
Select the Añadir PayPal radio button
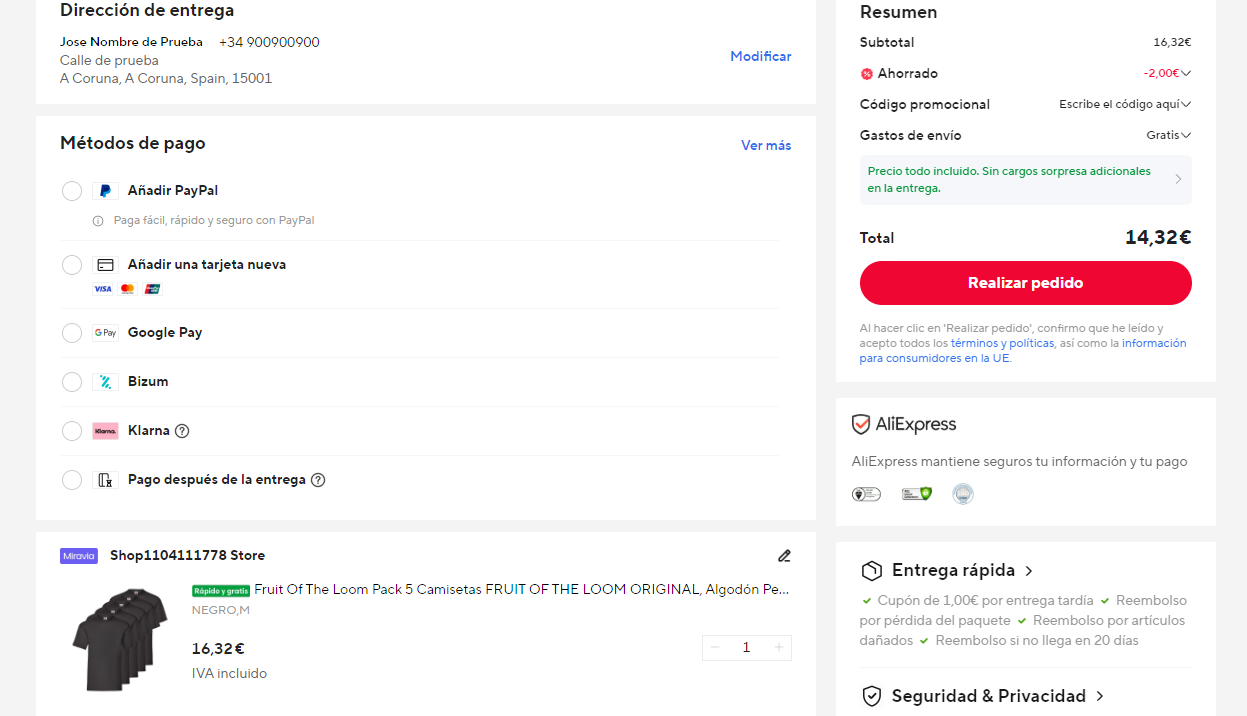click(72, 191)
